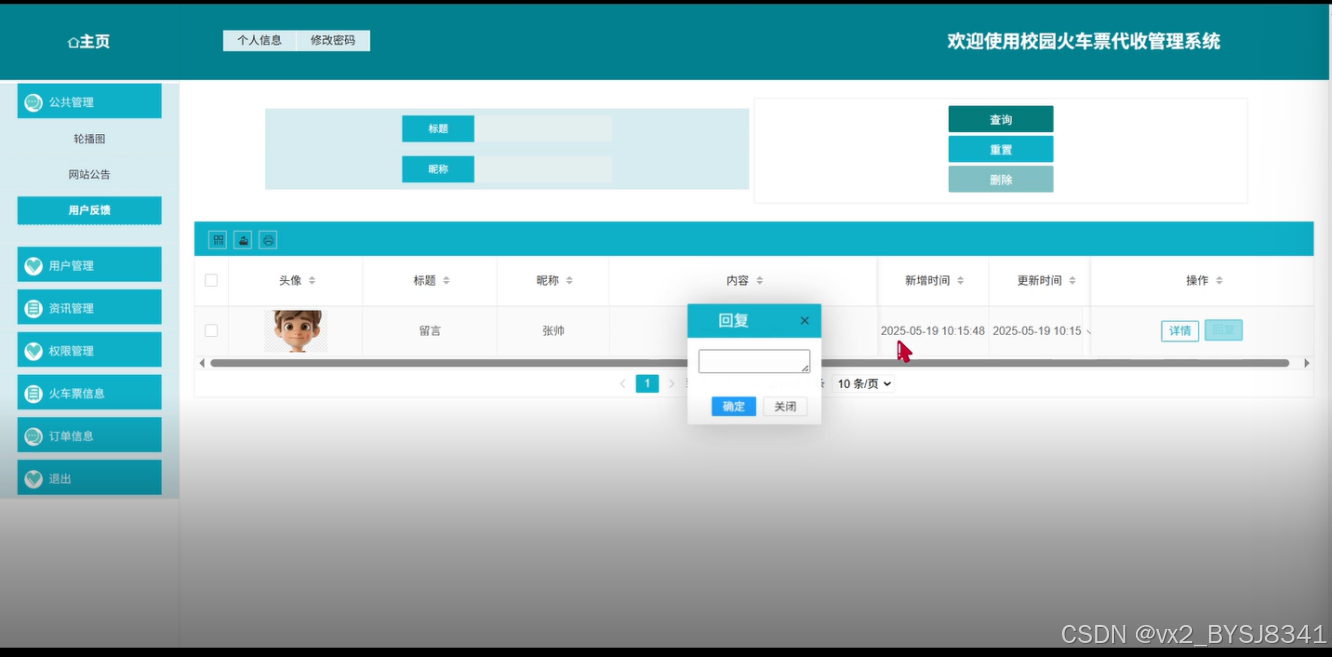Viewport: 1332px width, 657px height.
Task: Click the export icon in table toolbar
Action: (243, 240)
